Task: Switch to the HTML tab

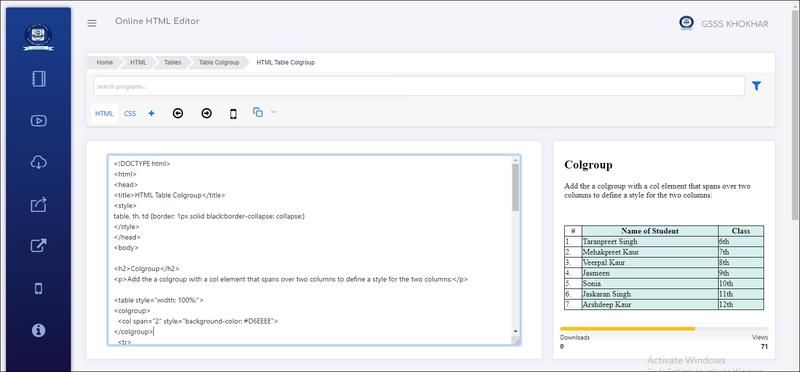Action: (x=104, y=113)
